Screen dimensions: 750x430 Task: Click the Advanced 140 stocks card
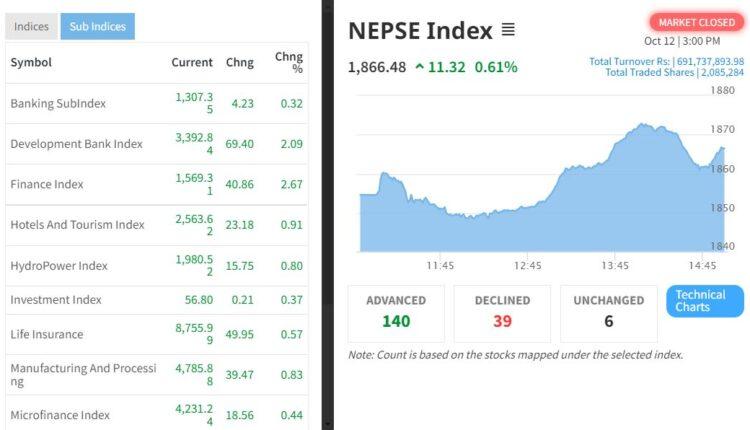click(396, 311)
